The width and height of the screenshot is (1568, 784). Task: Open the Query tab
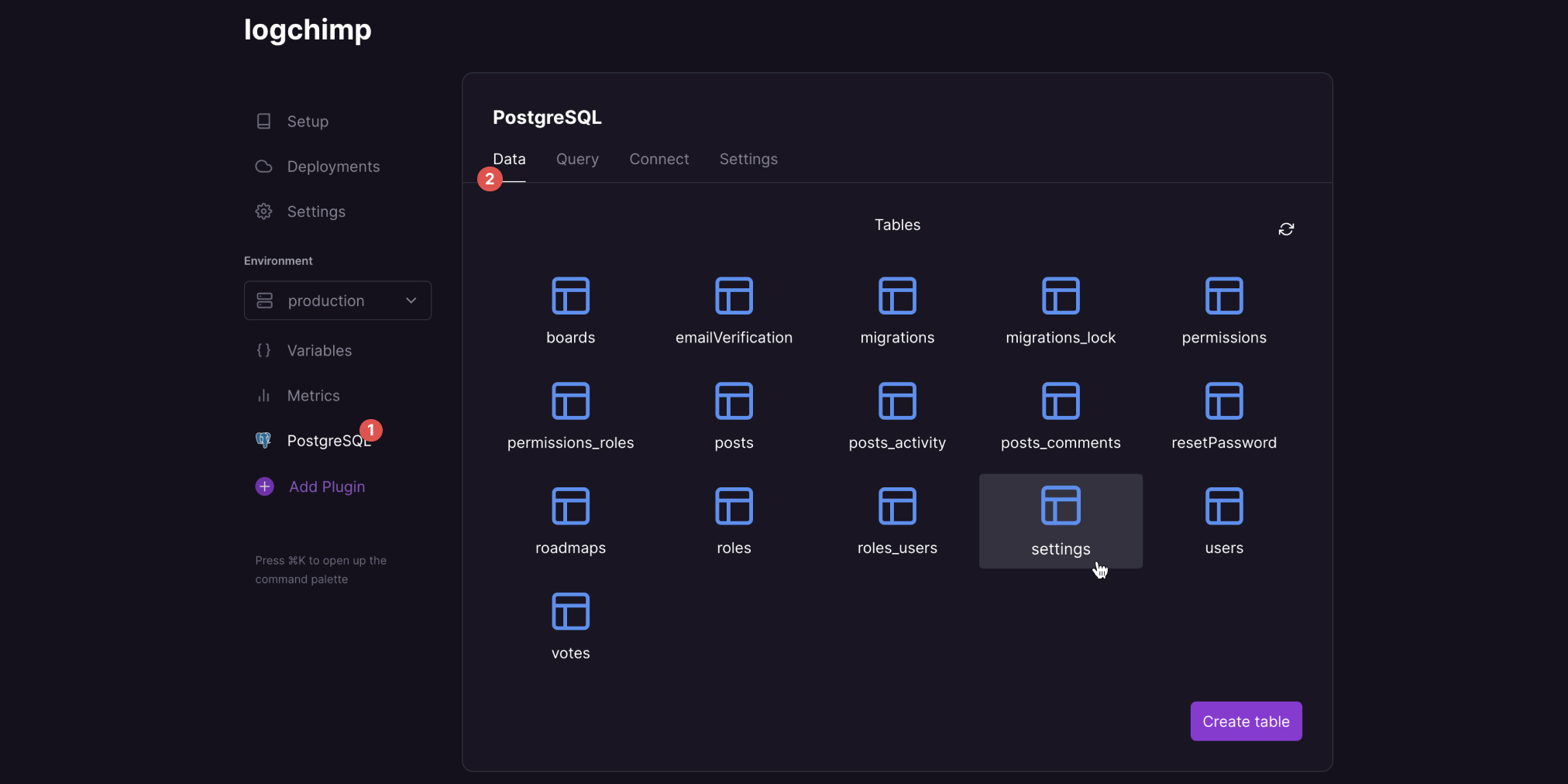[x=577, y=159]
